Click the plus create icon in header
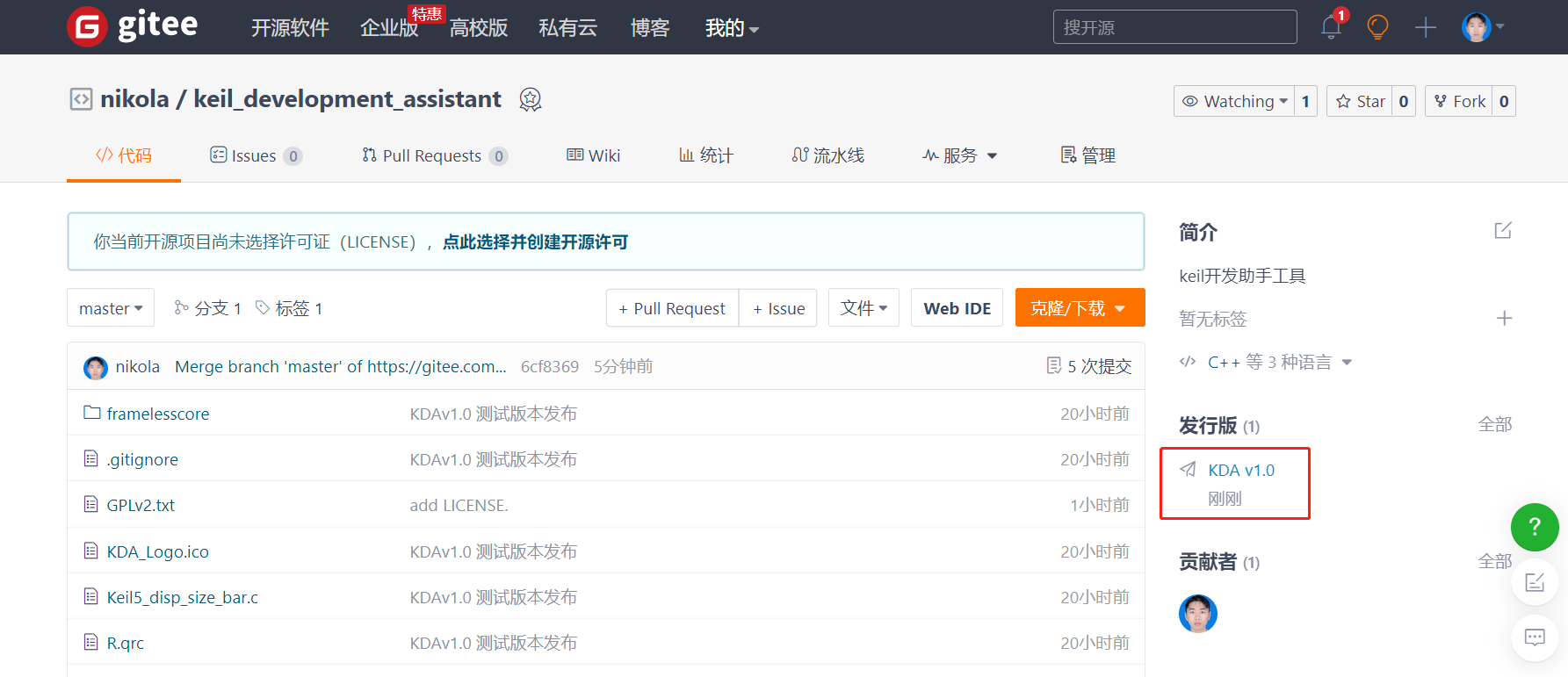 pos(1426,27)
